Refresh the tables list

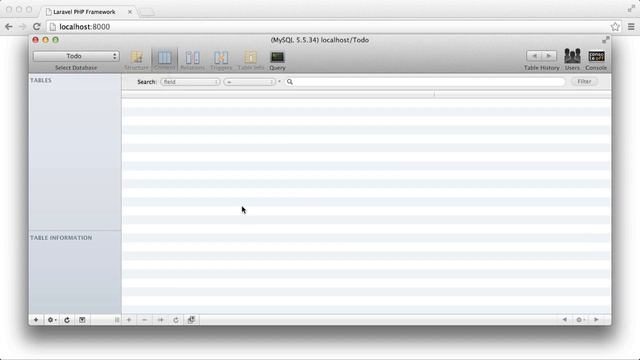(67, 320)
